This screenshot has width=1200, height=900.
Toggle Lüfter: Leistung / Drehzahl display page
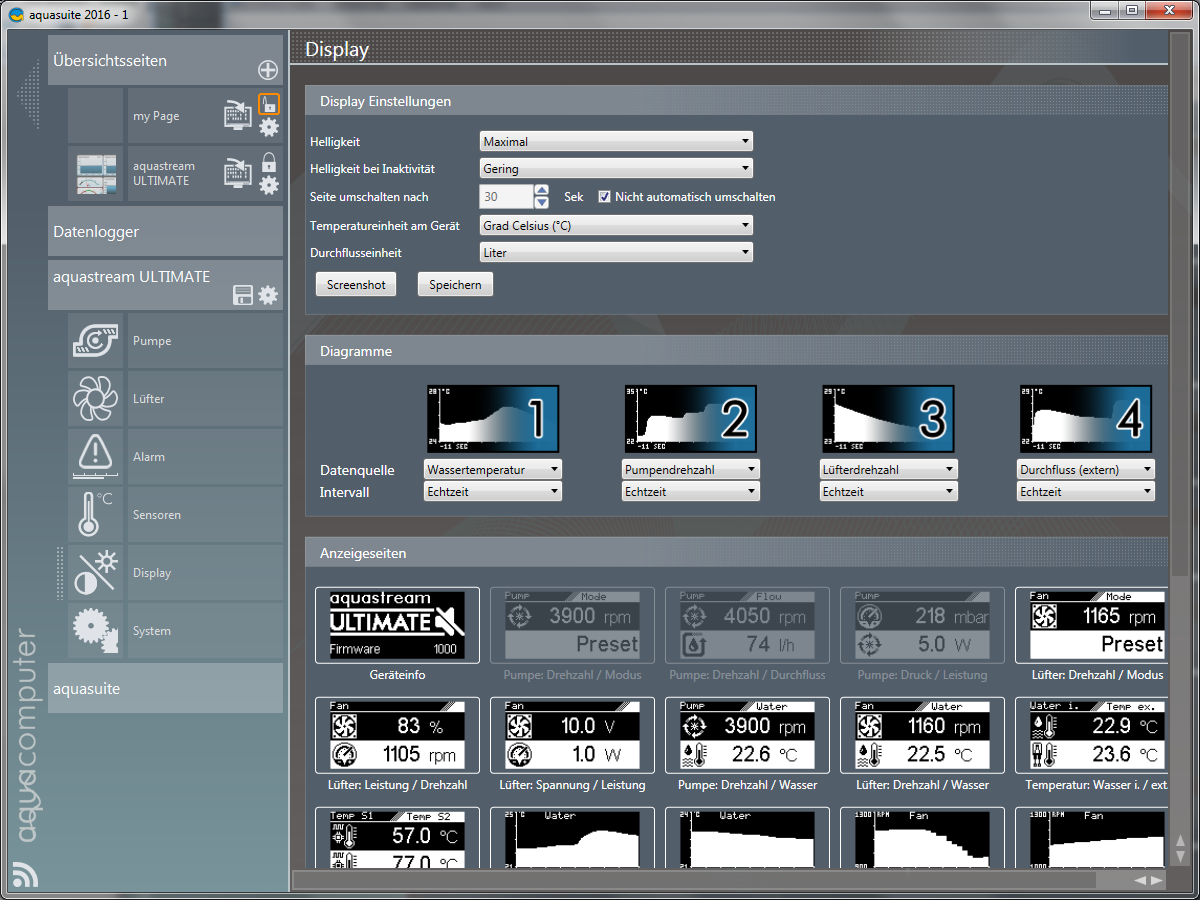397,735
